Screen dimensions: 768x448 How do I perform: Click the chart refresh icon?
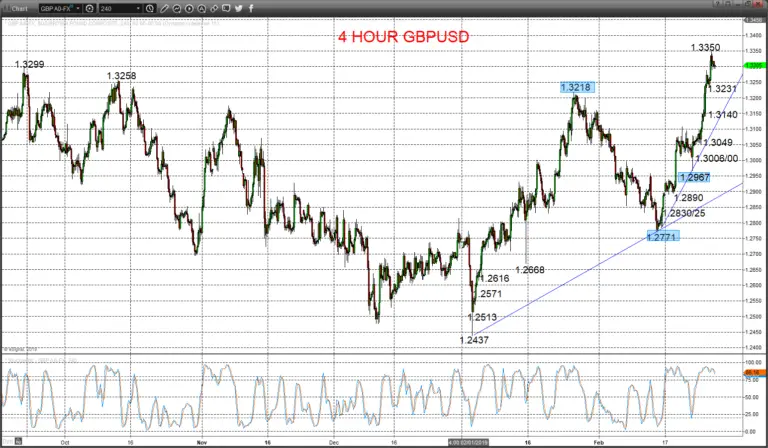[176, 8]
